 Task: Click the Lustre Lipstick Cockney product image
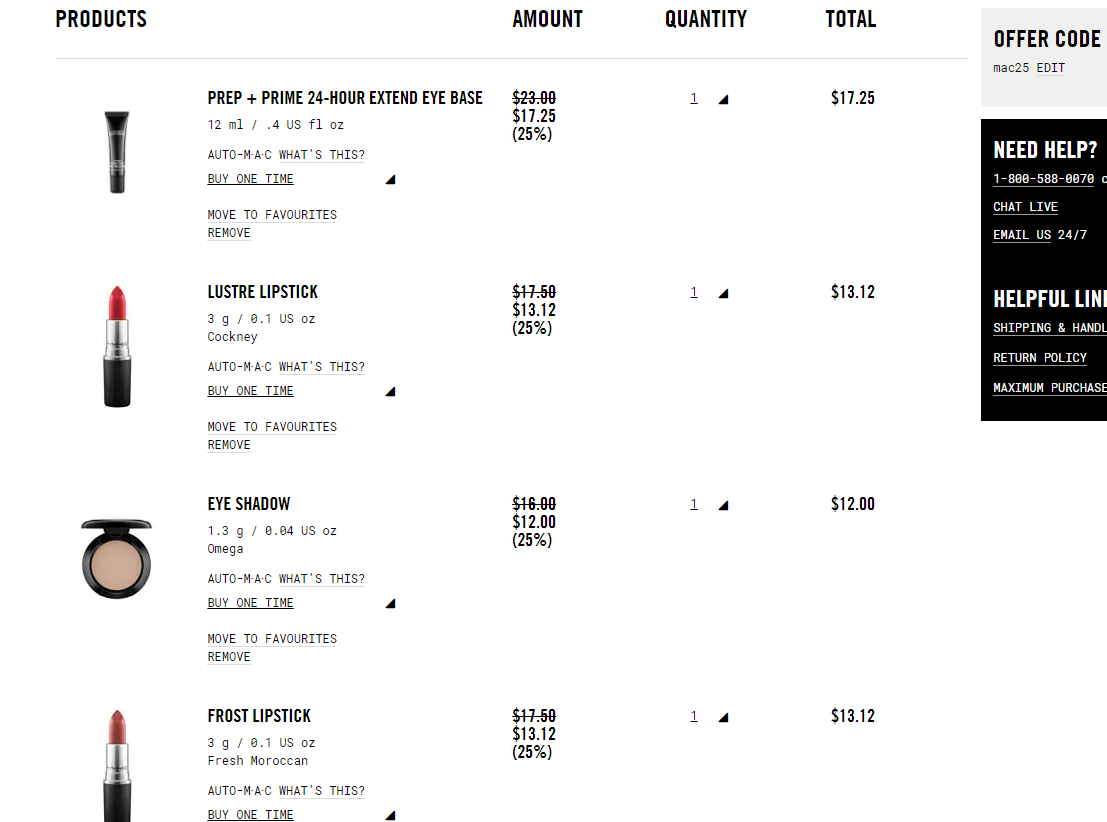(x=117, y=346)
